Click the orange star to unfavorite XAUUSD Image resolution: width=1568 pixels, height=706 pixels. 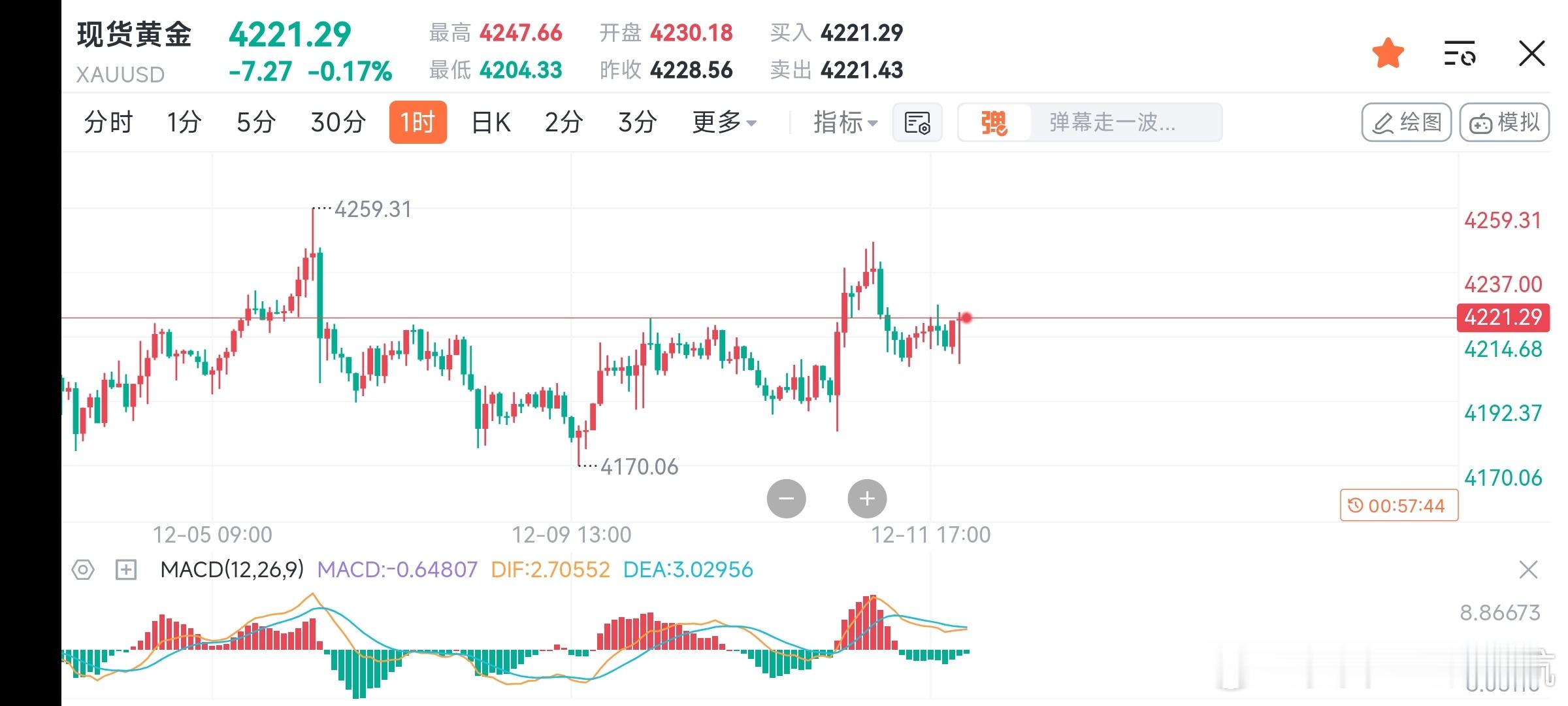coord(1388,51)
